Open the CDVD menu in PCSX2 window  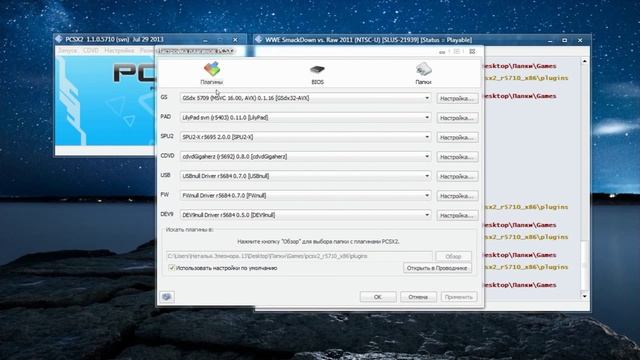[91, 51]
